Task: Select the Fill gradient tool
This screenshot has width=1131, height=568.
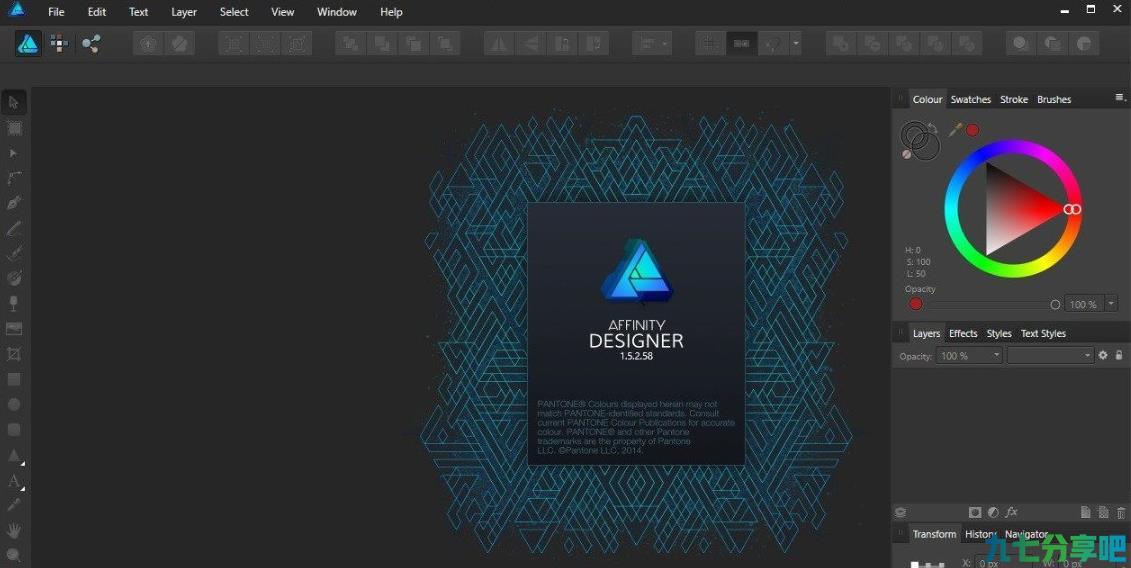Action: click(14, 278)
